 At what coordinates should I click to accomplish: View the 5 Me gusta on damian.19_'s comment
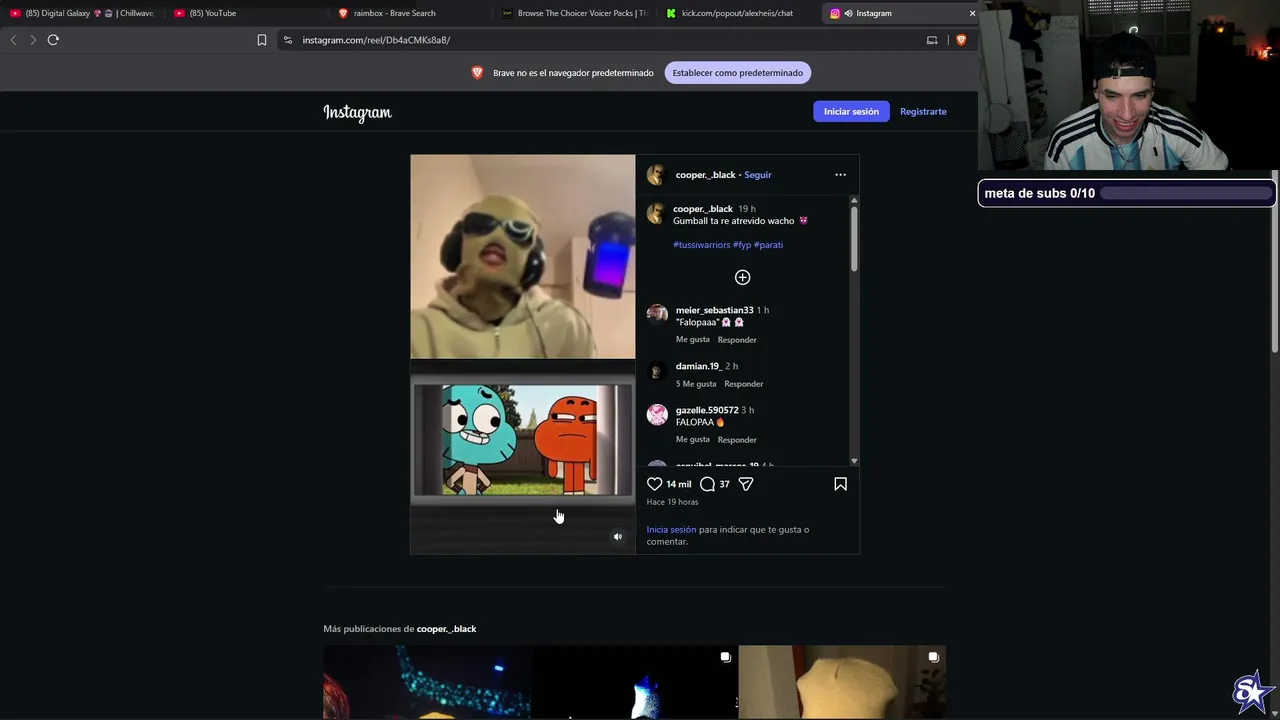[x=696, y=384]
